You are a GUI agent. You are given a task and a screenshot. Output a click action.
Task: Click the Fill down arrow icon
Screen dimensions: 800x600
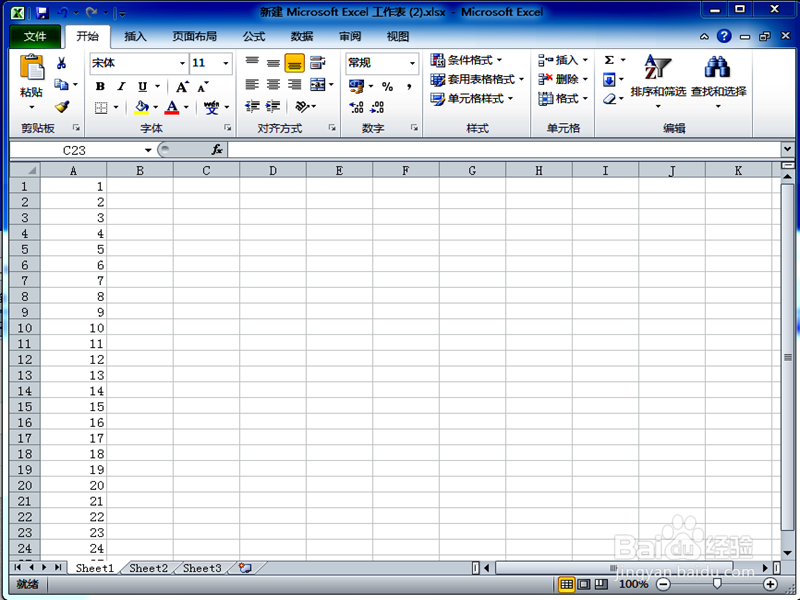click(609, 80)
